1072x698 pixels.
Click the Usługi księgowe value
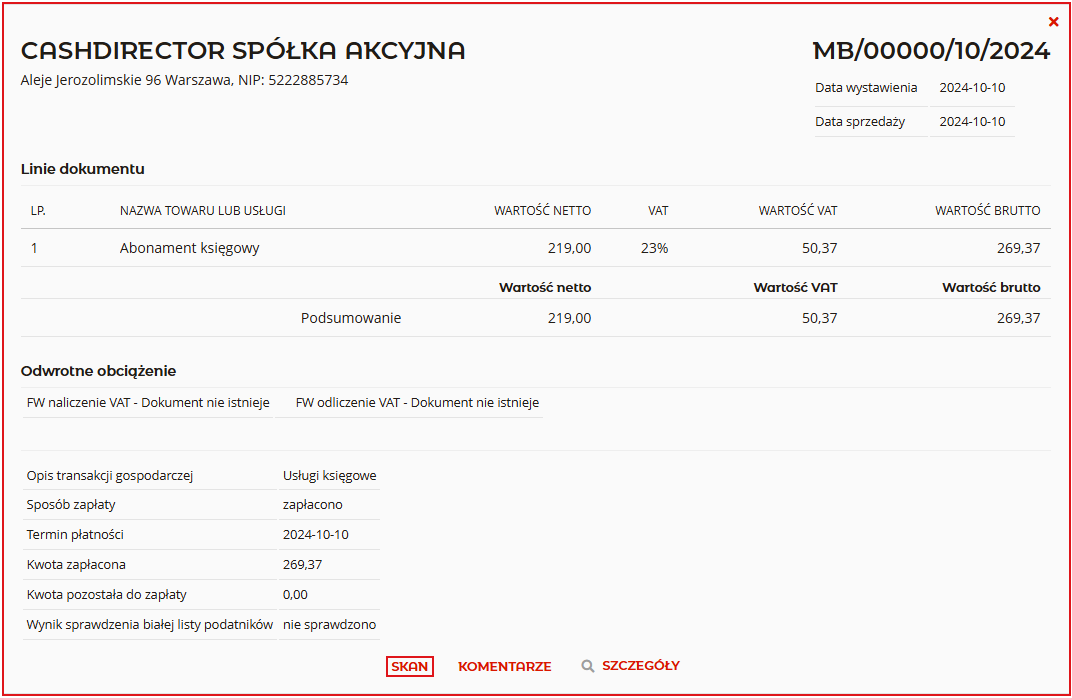point(330,475)
